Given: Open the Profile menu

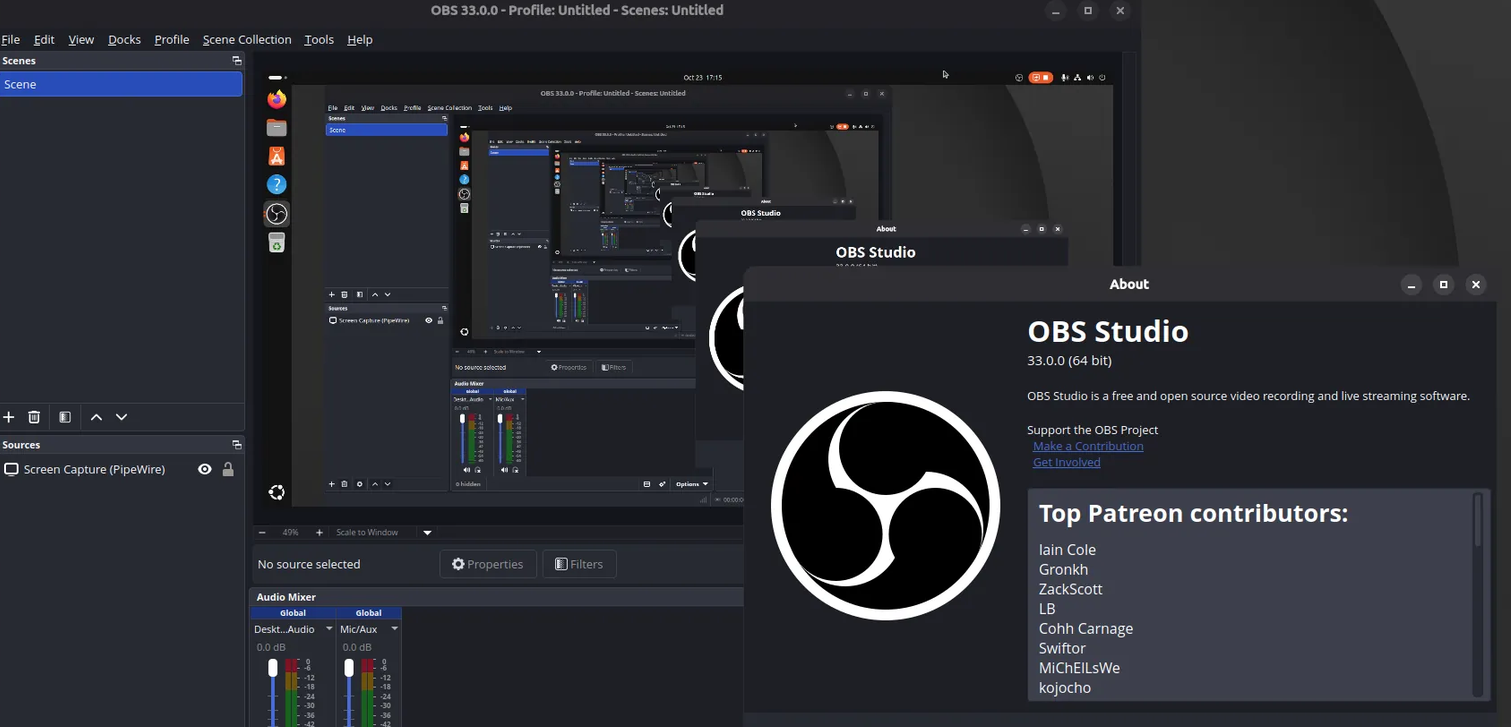Looking at the screenshot, I should pos(172,39).
